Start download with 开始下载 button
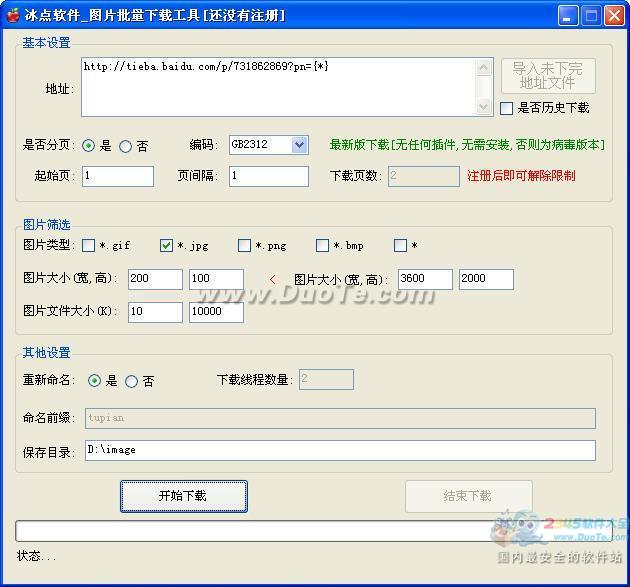Screen dimensions: 630x587 [x=184, y=496]
